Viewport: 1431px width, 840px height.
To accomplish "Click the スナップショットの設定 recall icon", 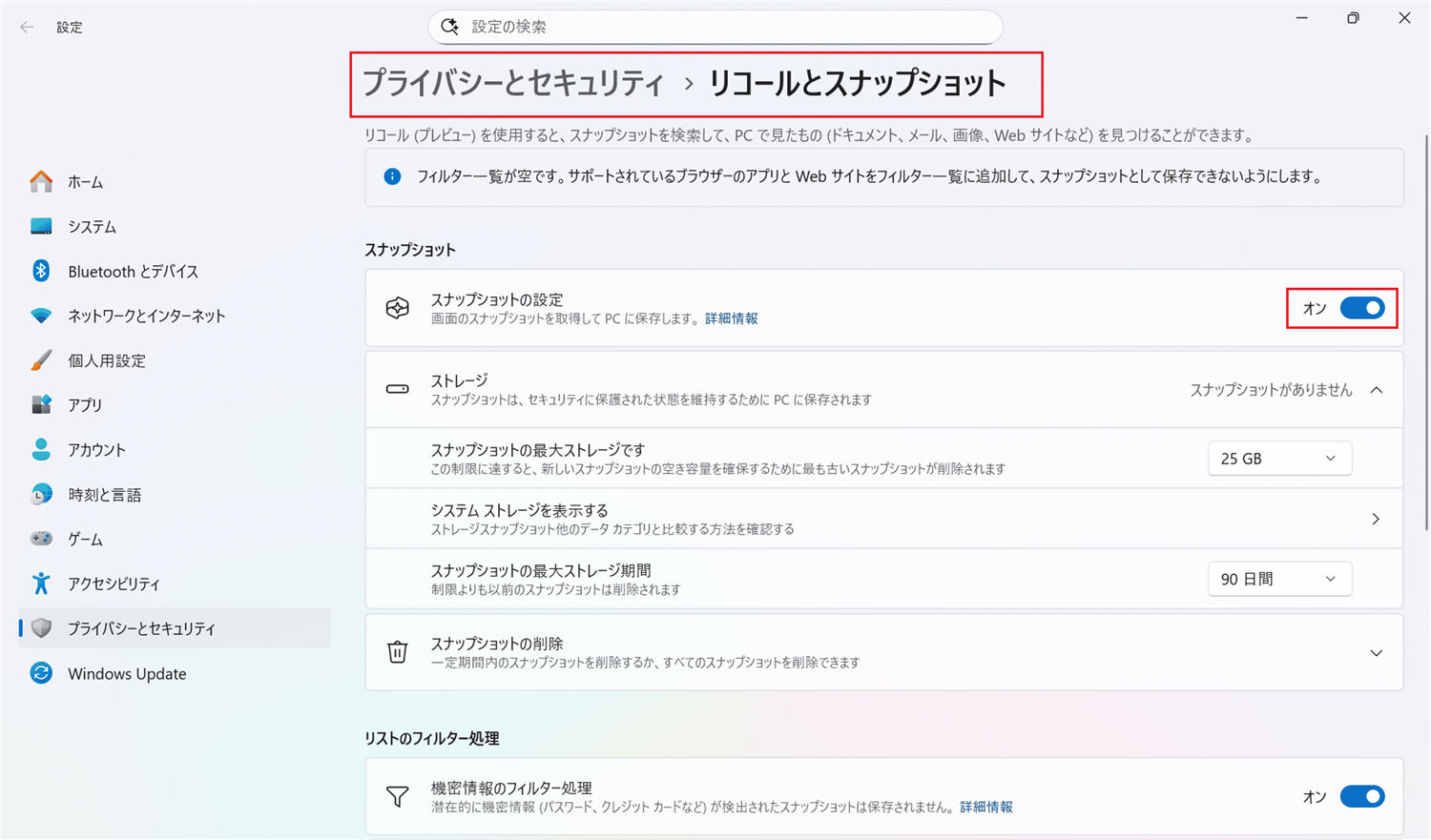I will [x=398, y=308].
